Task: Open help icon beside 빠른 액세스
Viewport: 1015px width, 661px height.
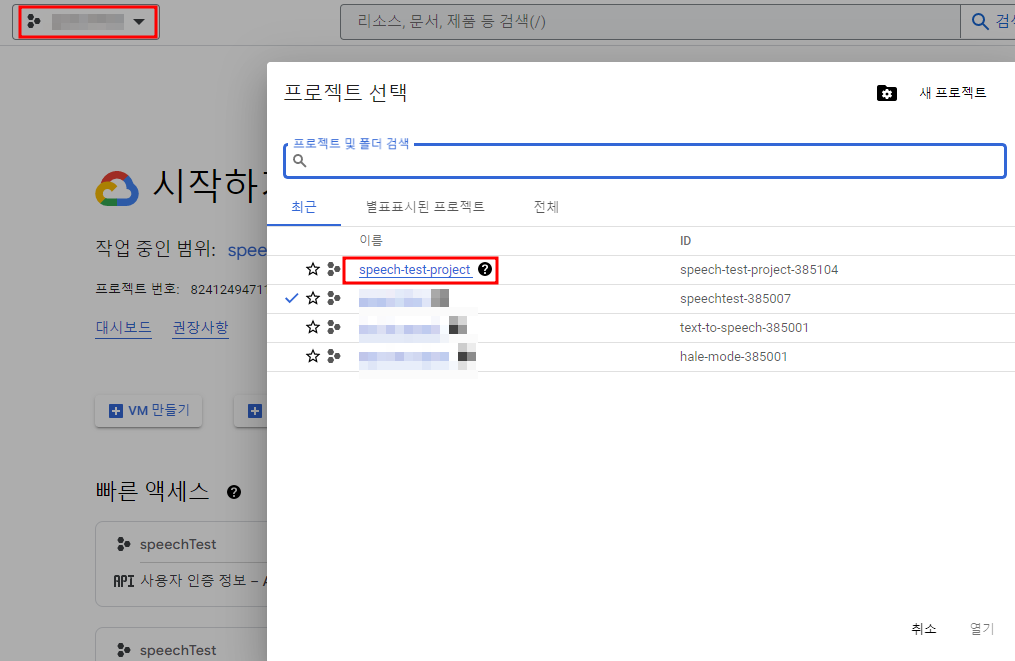Action: (234, 492)
